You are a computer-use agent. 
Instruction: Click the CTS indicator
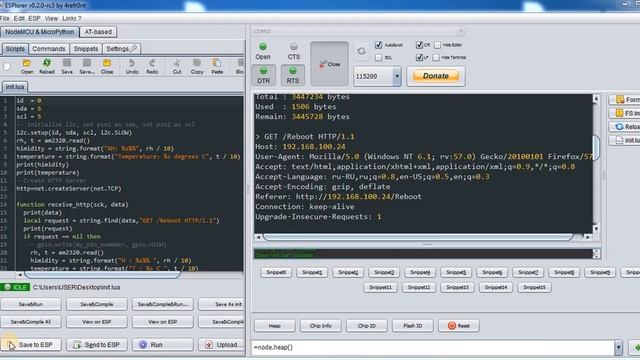point(293,51)
